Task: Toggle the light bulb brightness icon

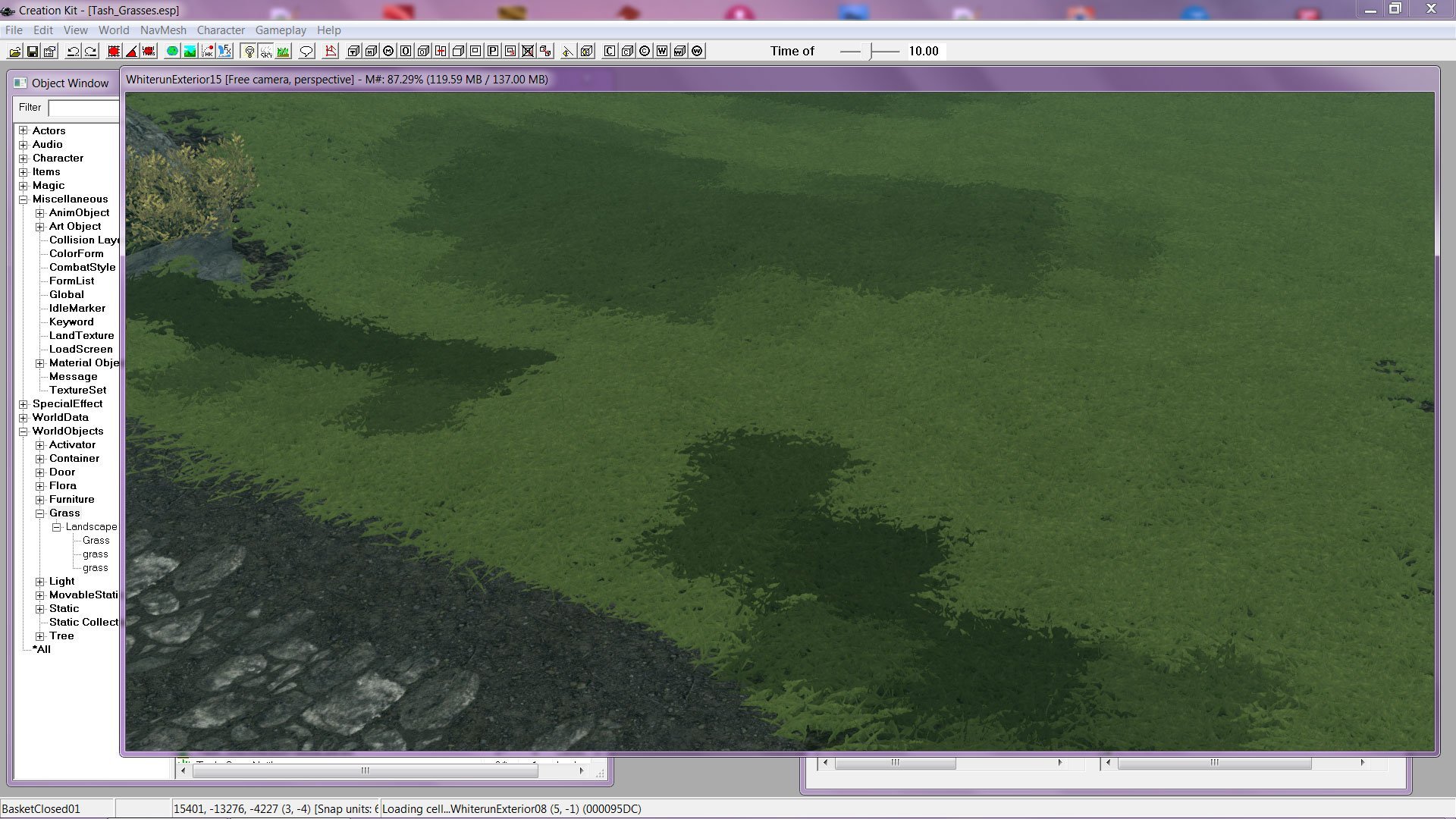Action: [x=249, y=51]
